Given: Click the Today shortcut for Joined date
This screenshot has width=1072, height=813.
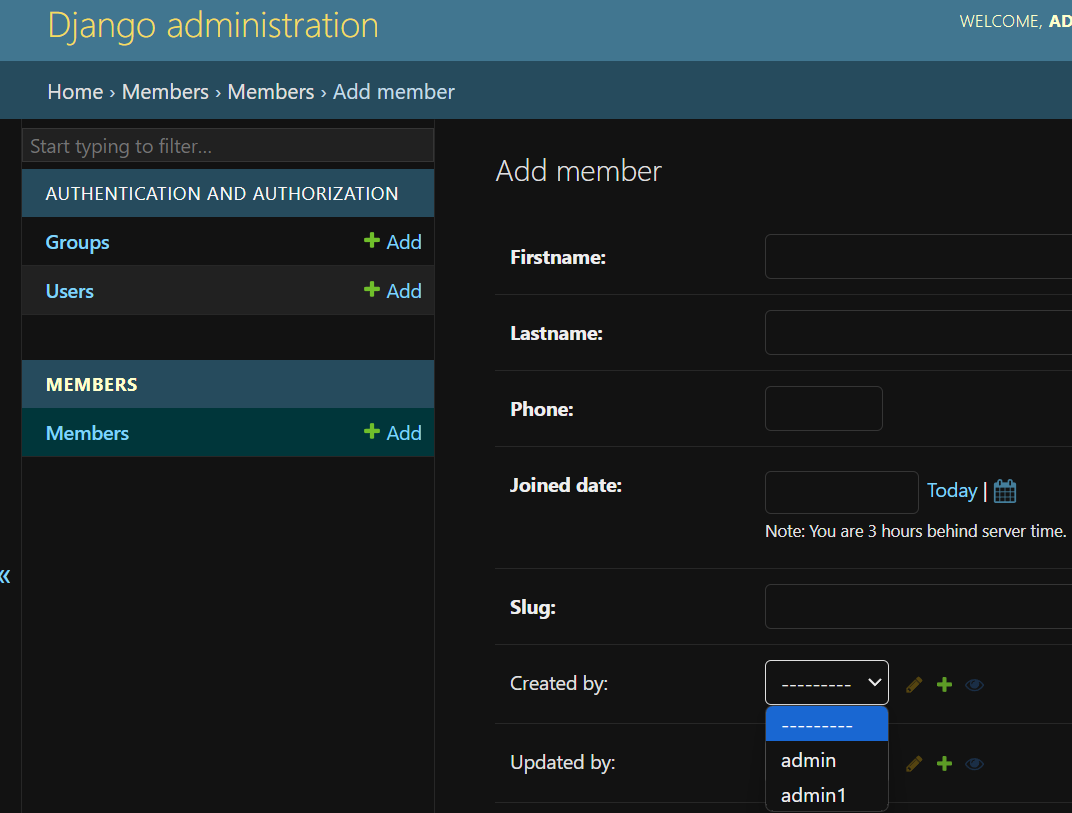Looking at the screenshot, I should pyautogui.click(x=952, y=490).
